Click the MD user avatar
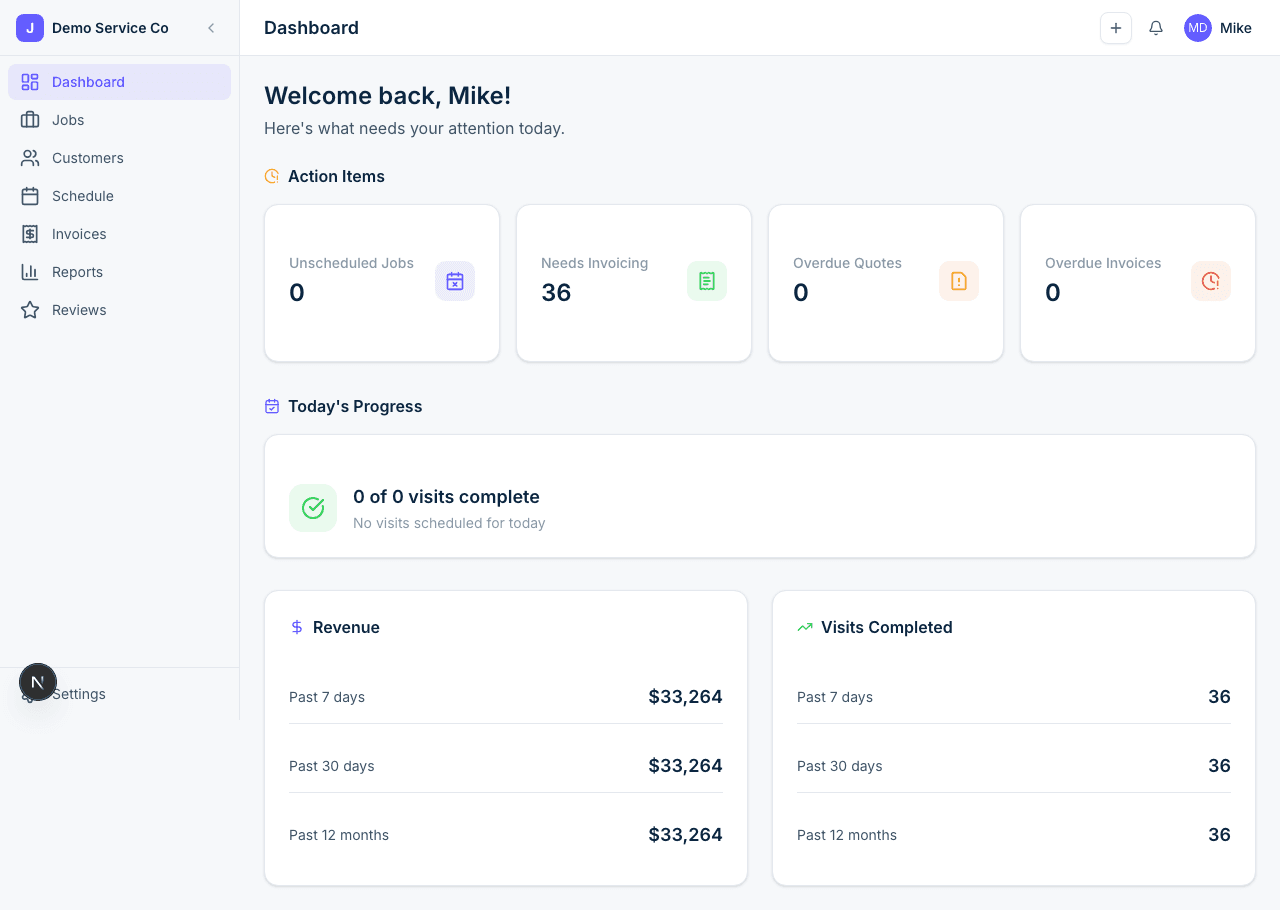 click(x=1198, y=28)
